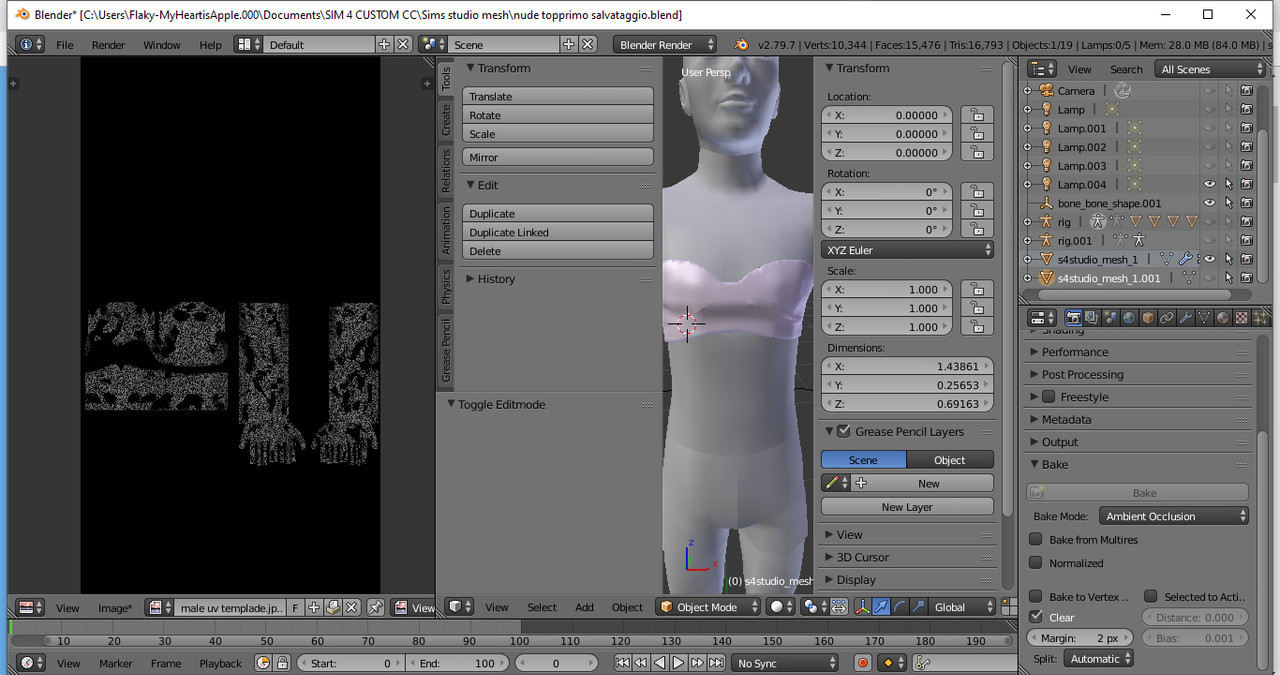
Task: Click the red auto keyframe record button
Action: pyautogui.click(x=862, y=662)
